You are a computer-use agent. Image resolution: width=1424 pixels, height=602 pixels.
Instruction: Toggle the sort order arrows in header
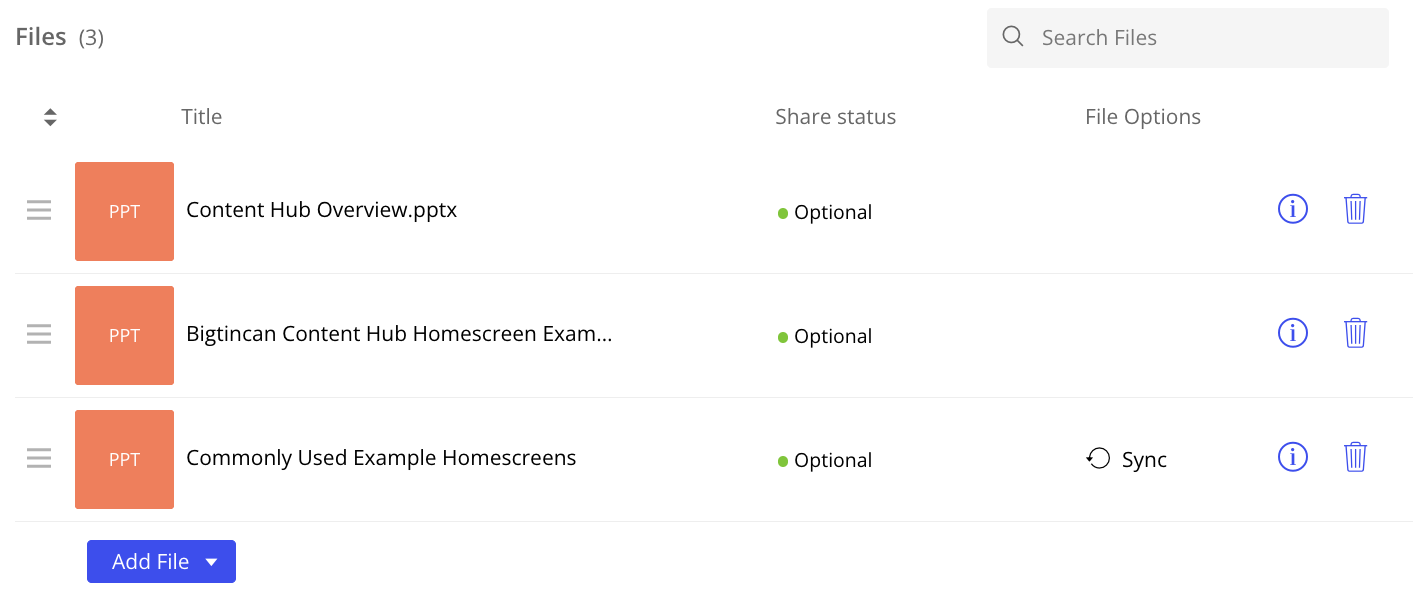[x=50, y=117]
